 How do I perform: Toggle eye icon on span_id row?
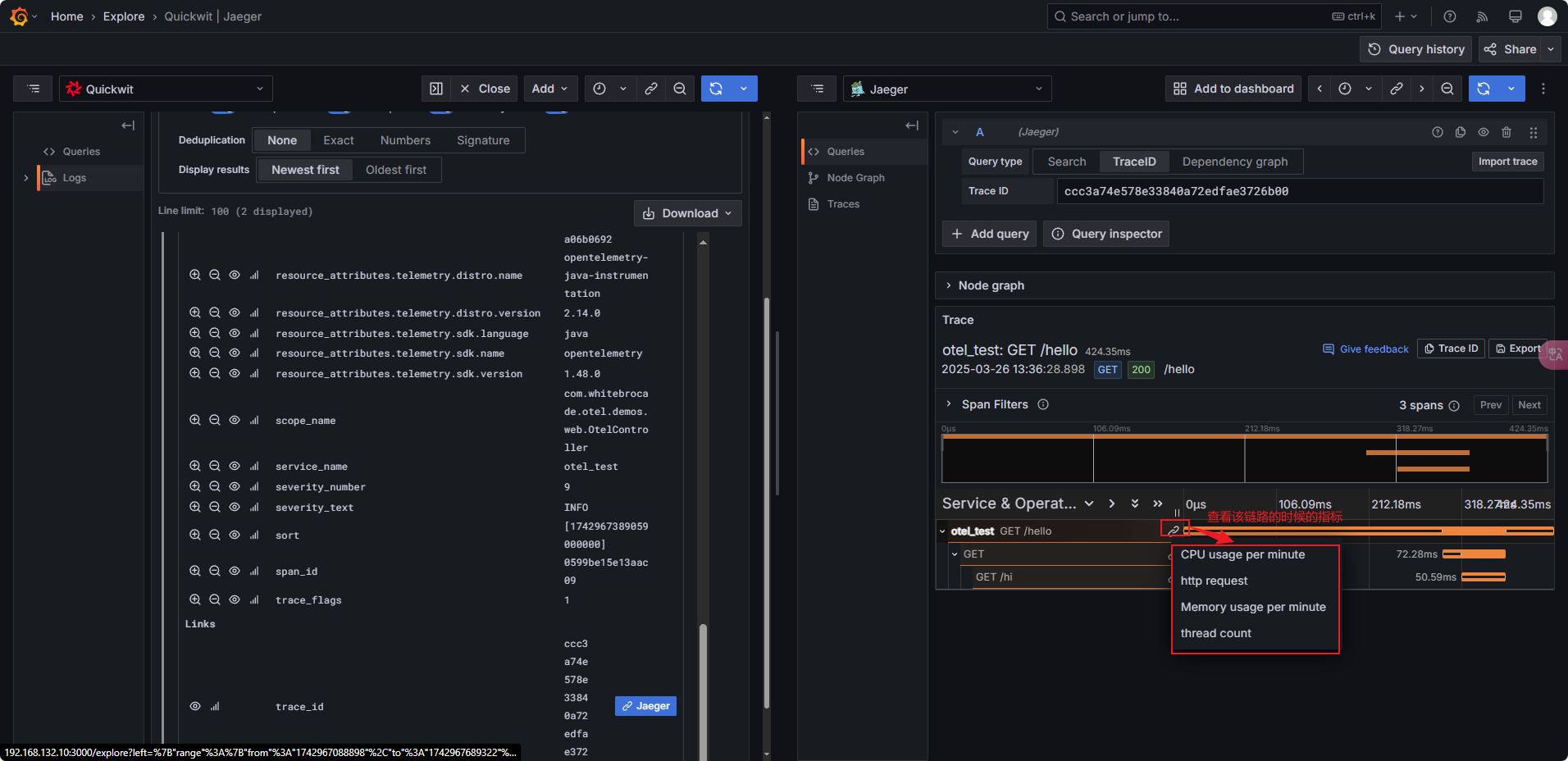click(x=235, y=571)
